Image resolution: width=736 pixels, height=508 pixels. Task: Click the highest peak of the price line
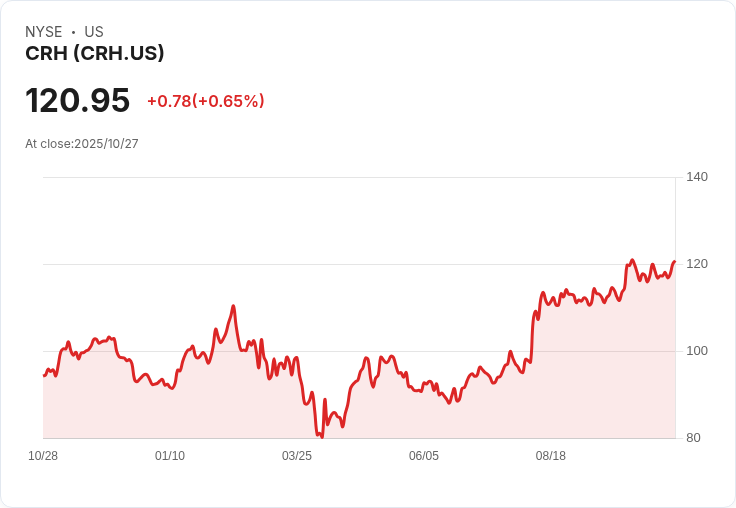coord(632,260)
